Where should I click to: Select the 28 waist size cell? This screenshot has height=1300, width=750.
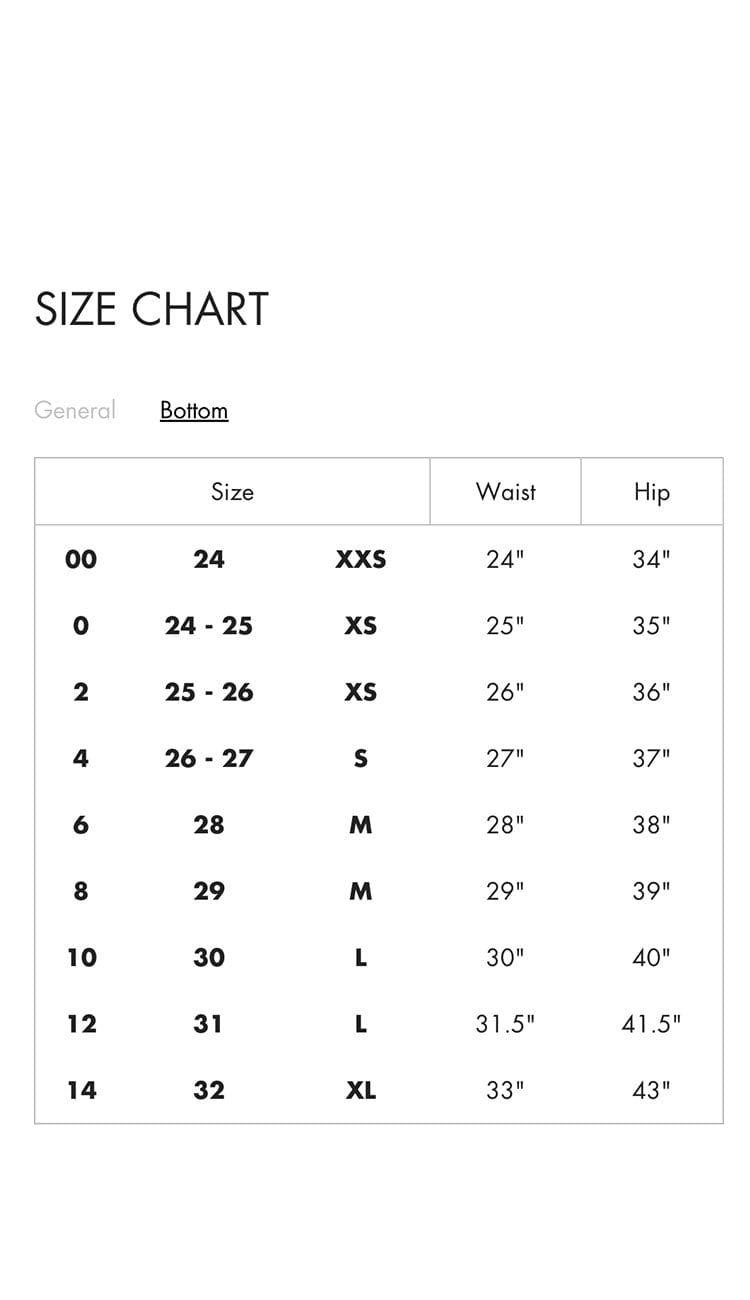click(208, 824)
